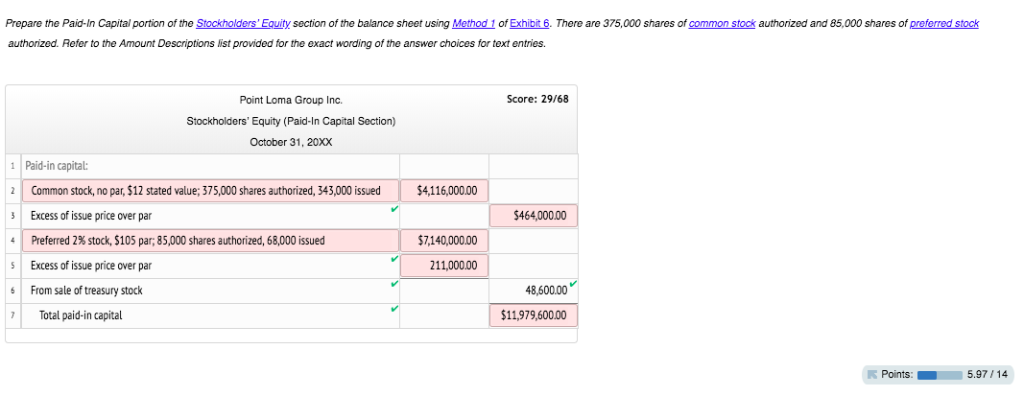
Task: Open the Method 1 link
Action: point(473,24)
